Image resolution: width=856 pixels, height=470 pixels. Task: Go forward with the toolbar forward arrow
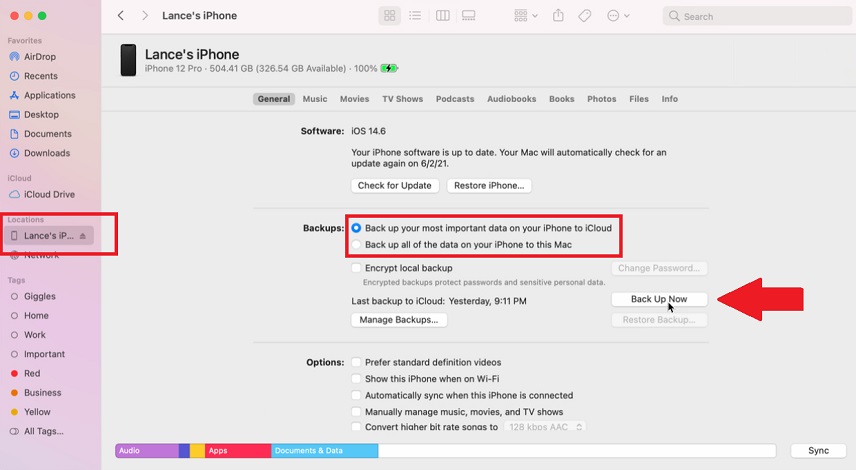(145, 16)
